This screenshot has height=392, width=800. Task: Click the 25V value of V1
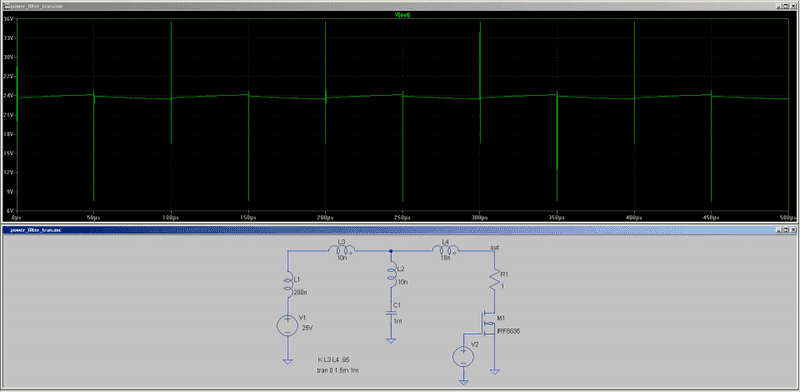click(x=308, y=328)
